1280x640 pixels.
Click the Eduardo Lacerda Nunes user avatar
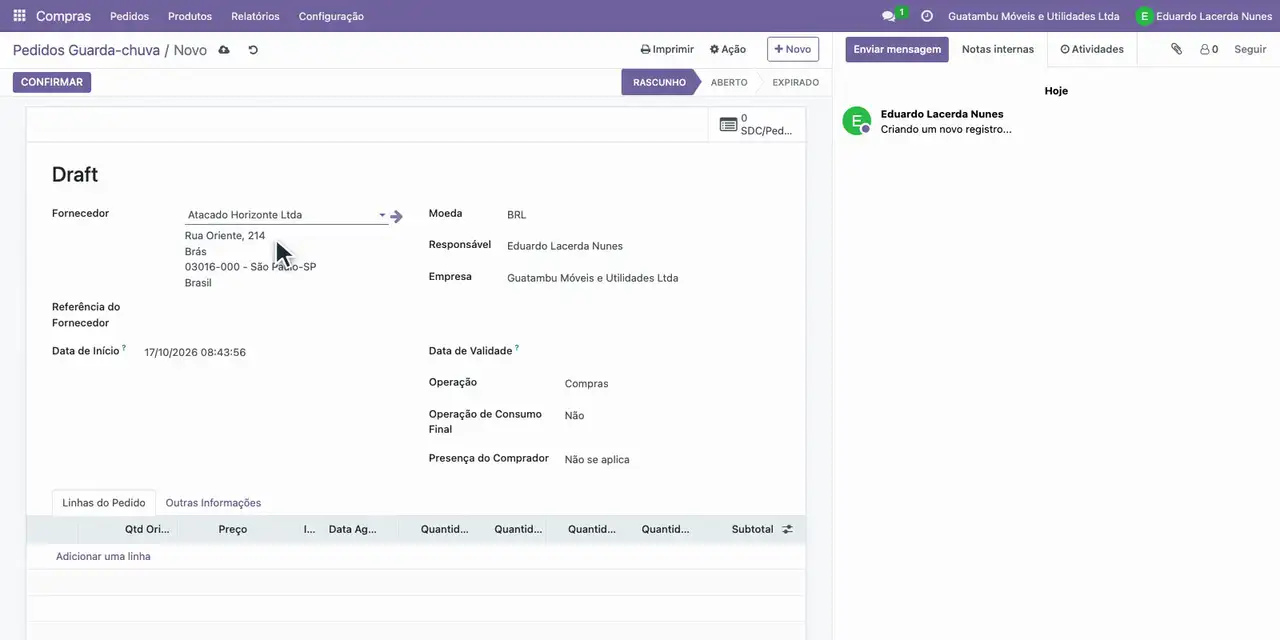[1144, 16]
